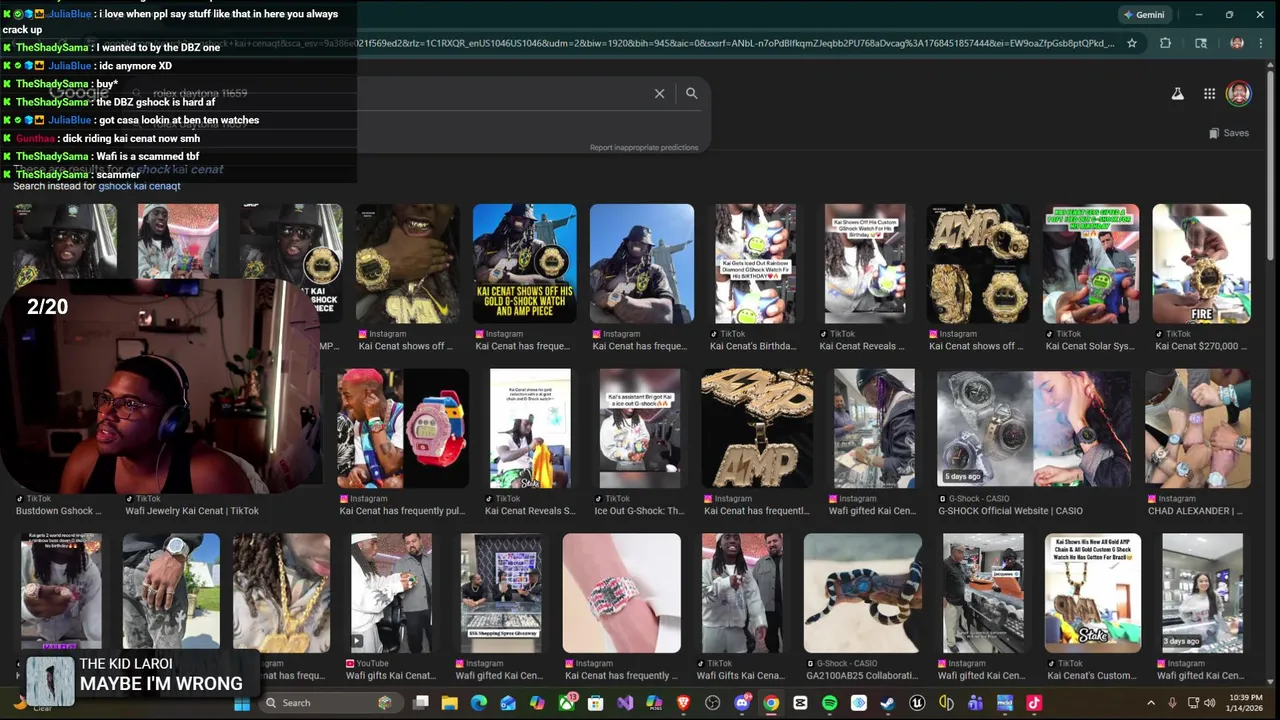This screenshot has width=1280, height=720.
Task: Click the microphone tray icon
Action: (1172, 703)
